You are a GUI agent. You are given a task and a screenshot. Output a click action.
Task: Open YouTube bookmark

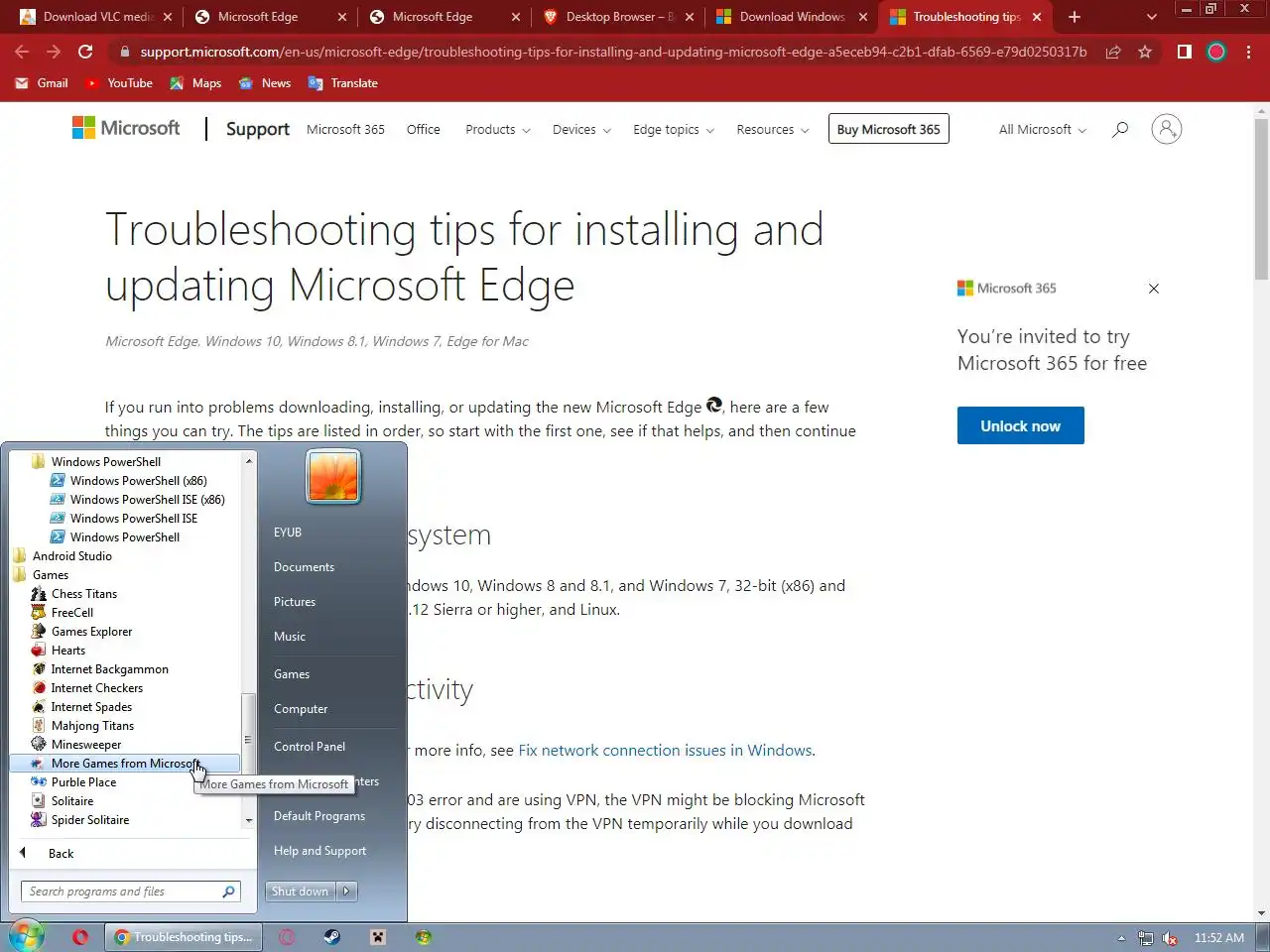(118, 83)
